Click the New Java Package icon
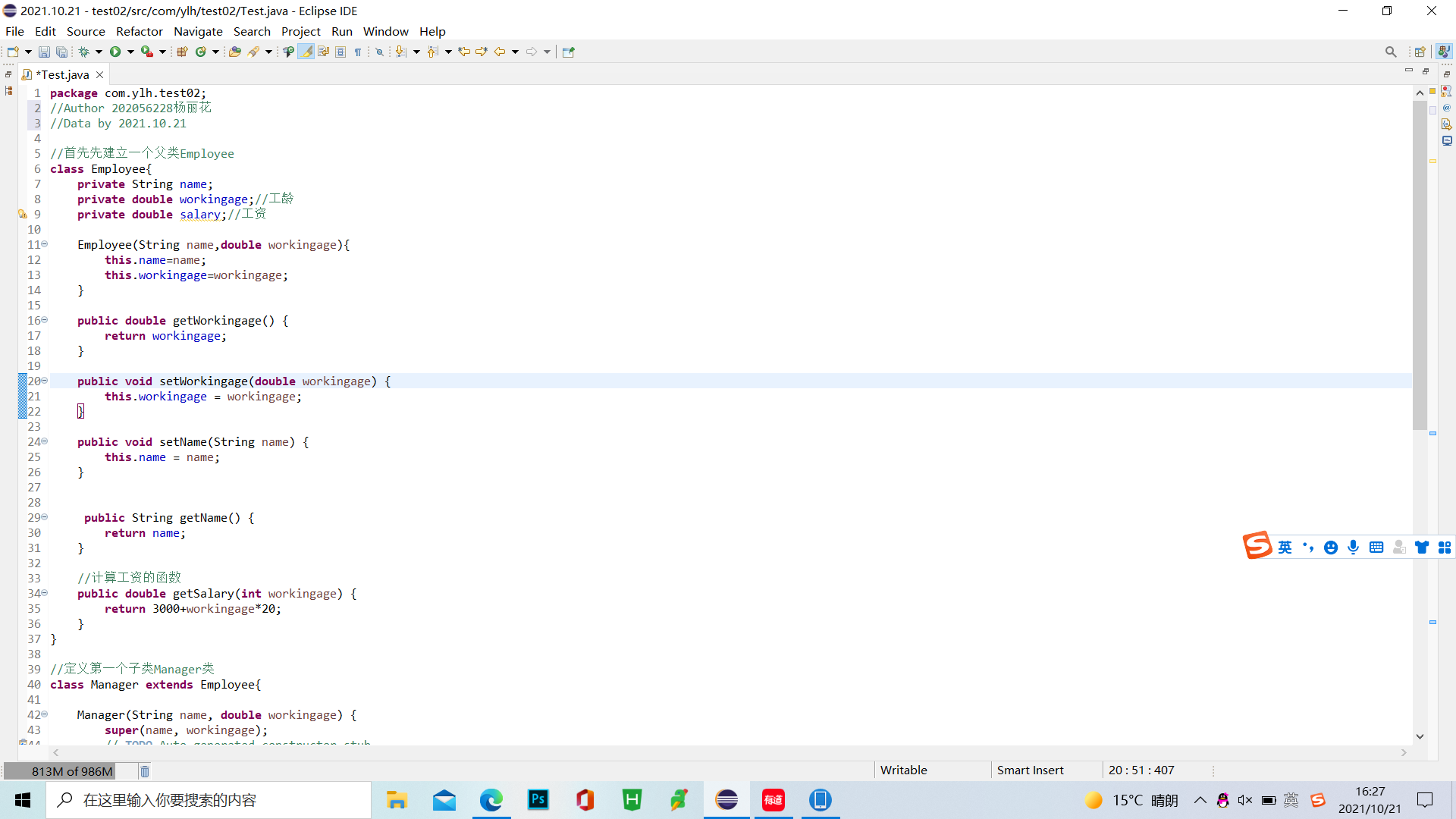The width and height of the screenshot is (1456, 819). (182, 52)
